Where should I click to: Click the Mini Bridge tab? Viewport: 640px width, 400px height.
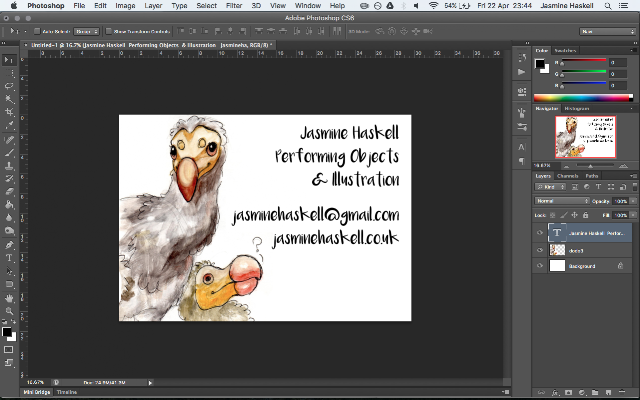[37, 392]
